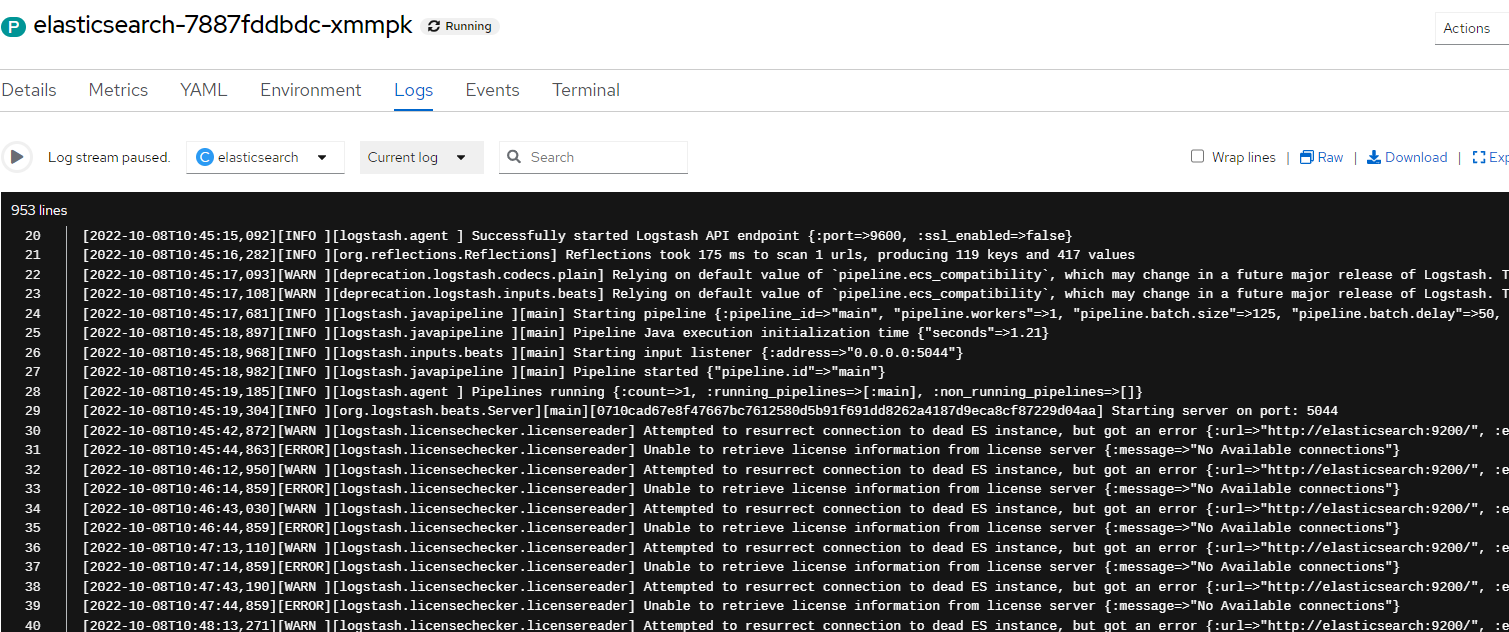Image resolution: width=1509 pixels, height=632 pixels.
Task: Click the search magnifier icon
Action: pos(514,157)
